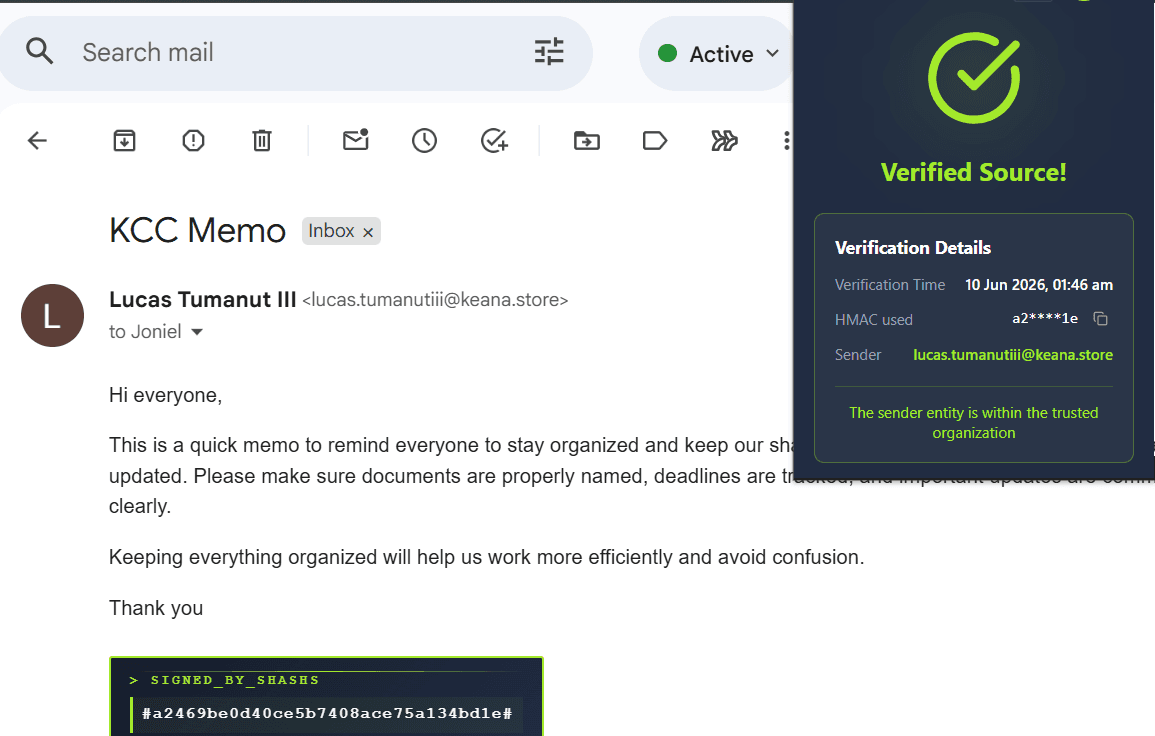This screenshot has width=1155, height=736.
Task: Click the 'Hi everyone,' greeting line
Action: point(166,396)
